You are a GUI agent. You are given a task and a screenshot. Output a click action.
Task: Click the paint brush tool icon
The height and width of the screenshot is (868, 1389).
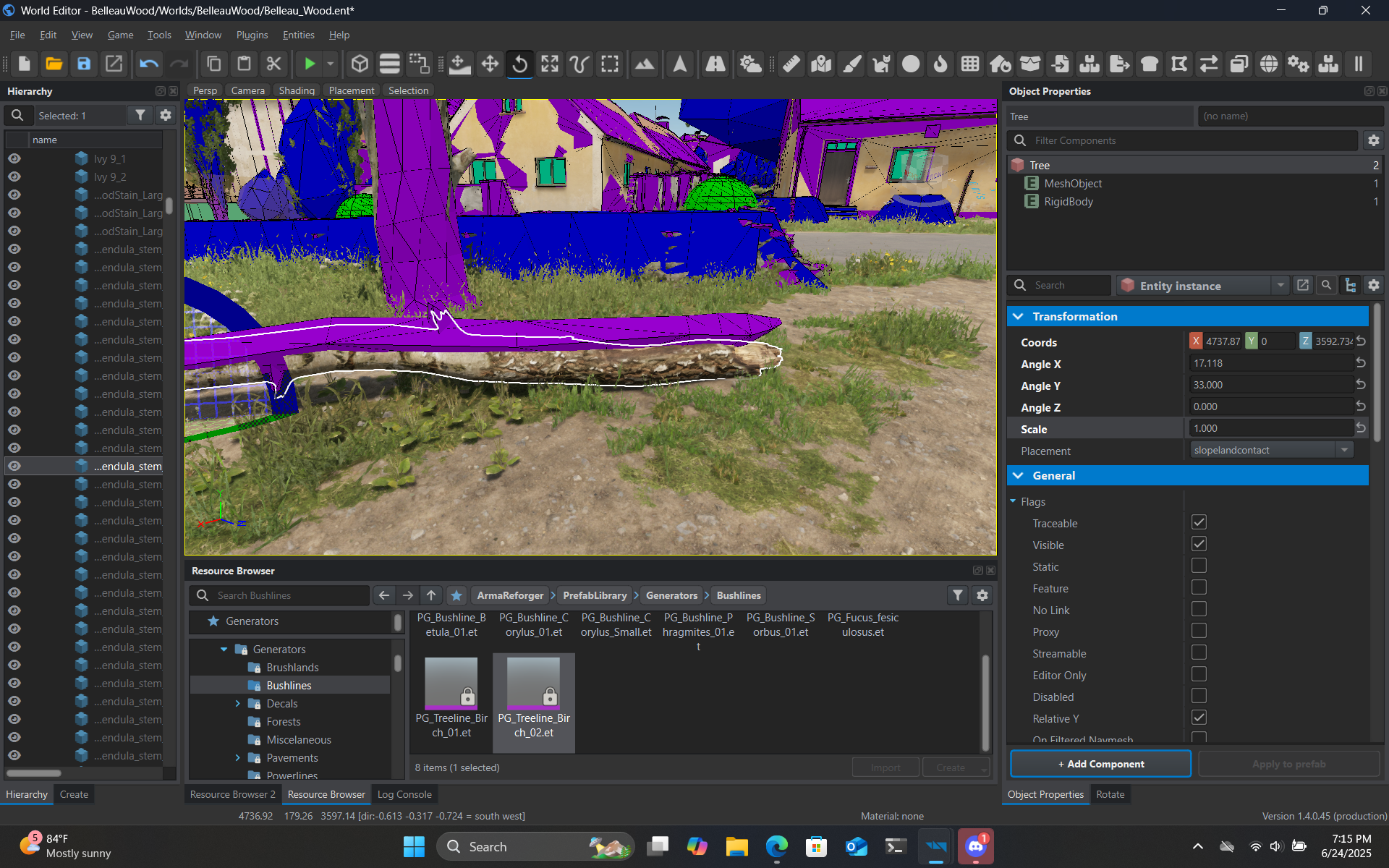coord(851,64)
